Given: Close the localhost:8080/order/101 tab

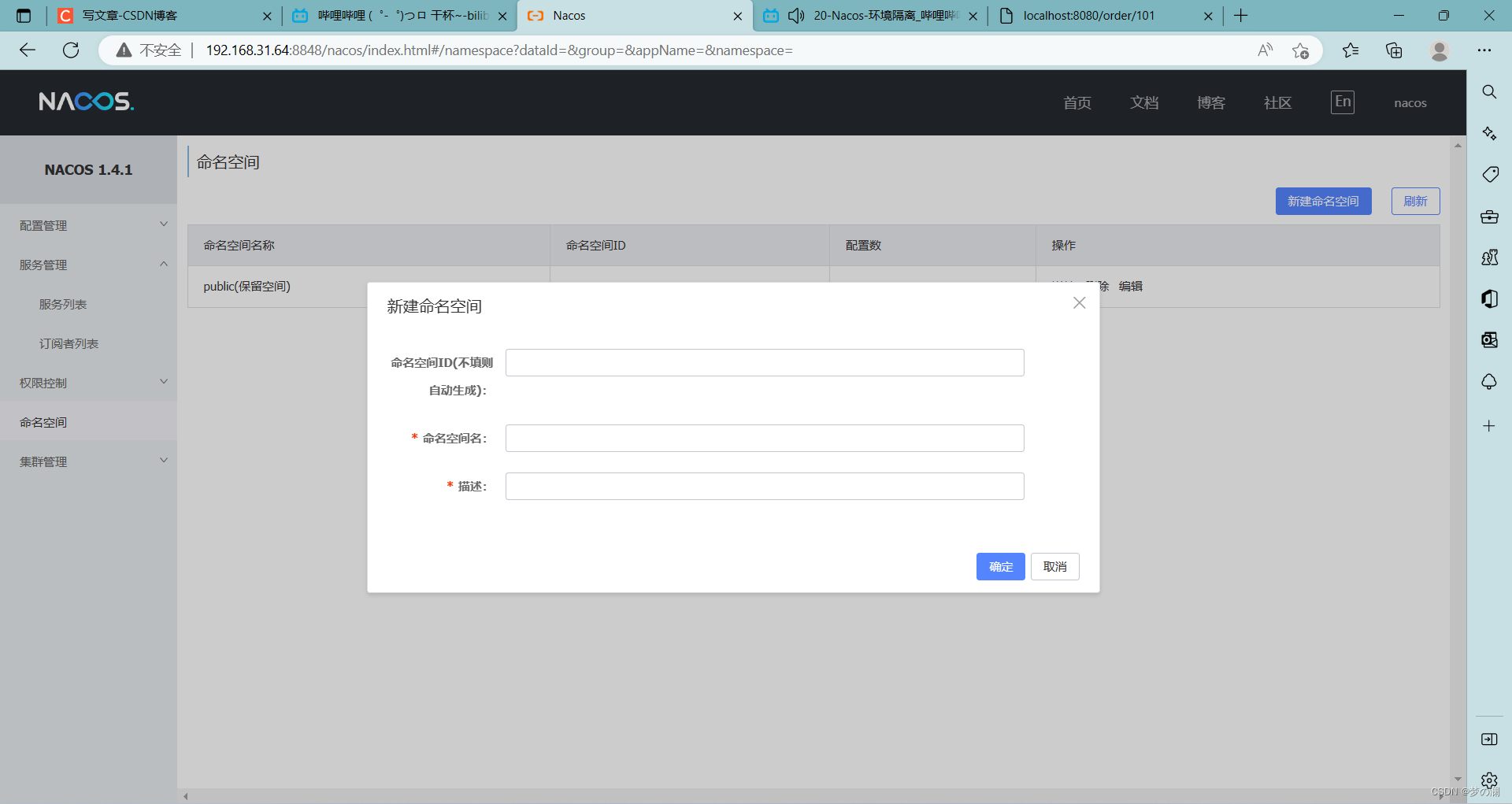Looking at the screenshot, I should [x=1208, y=16].
